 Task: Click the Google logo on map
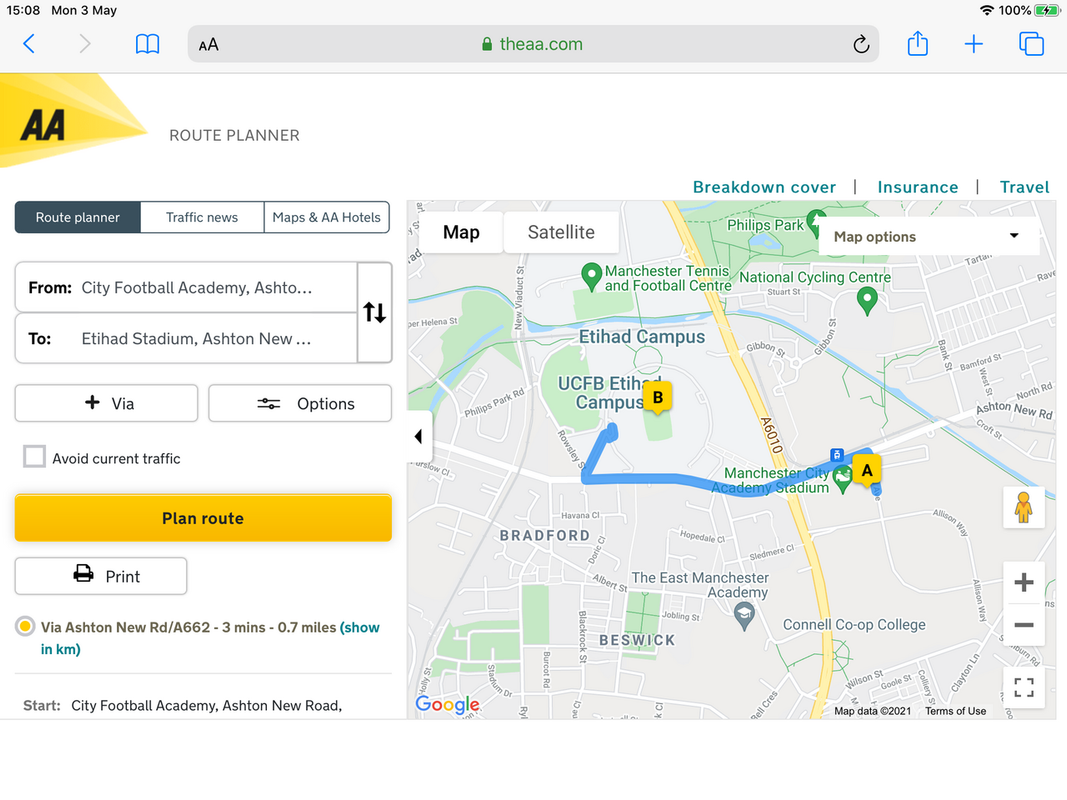click(448, 704)
